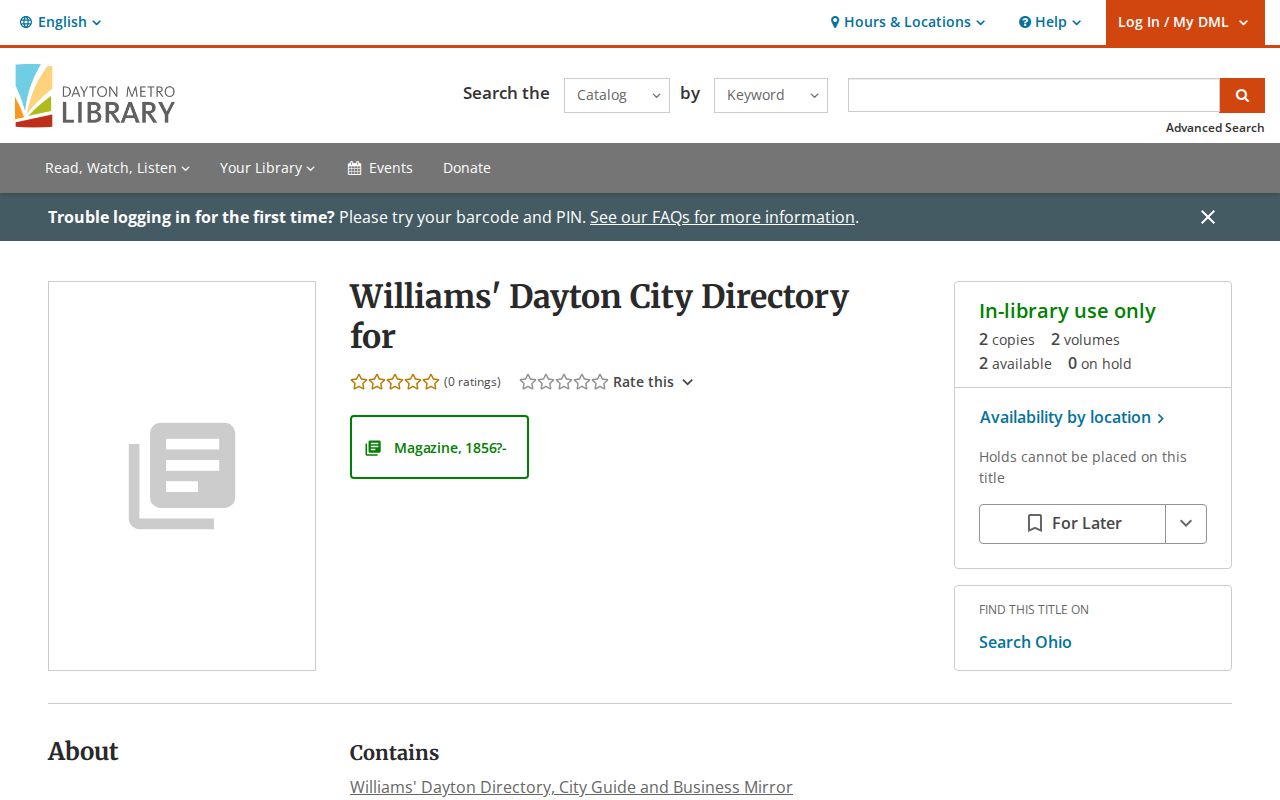The image size is (1280, 800).
Task: Open the English language menu
Action: pos(61,22)
